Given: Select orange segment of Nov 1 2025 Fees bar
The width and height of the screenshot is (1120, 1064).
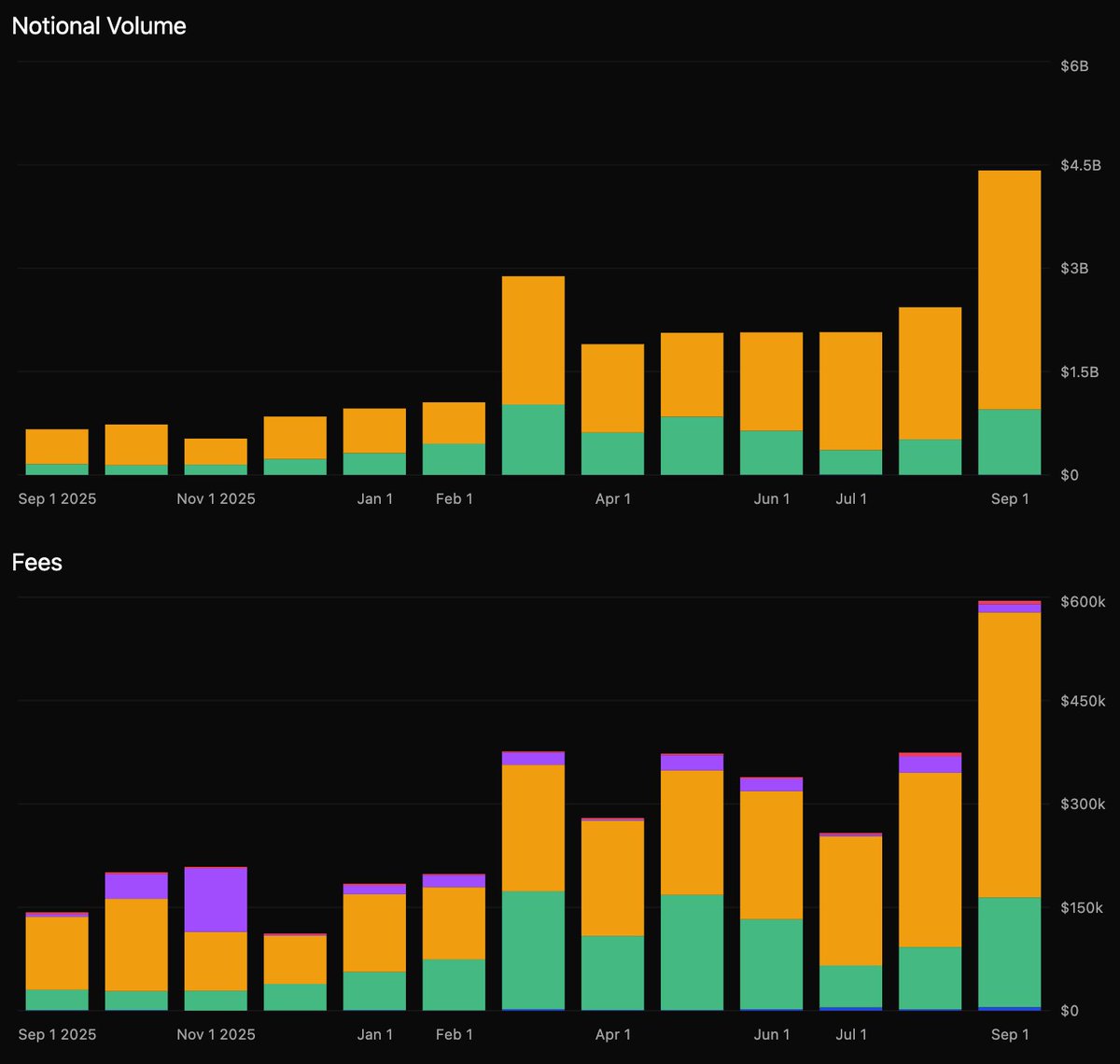Looking at the screenshot, I should (x=216, y=961).
